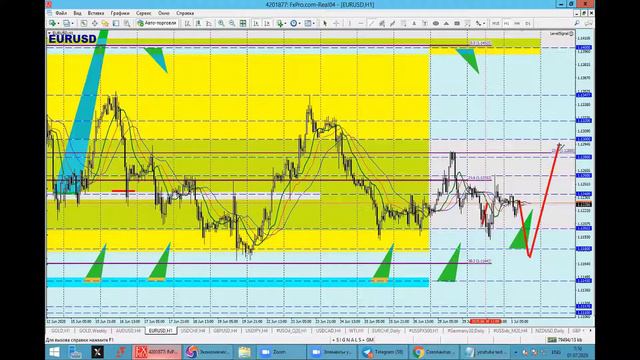Screen dimensions: 640x360
Task: Toggle the Авто-торговля button
Action: coord(157,23)
